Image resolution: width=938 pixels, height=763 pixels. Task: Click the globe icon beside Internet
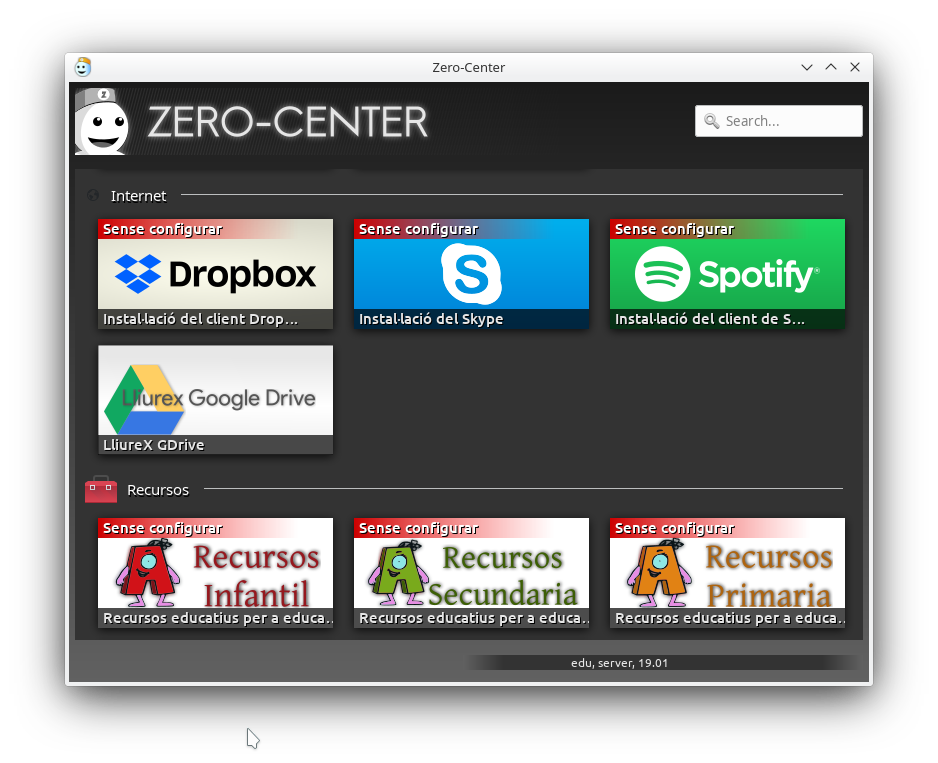point(93,196)
